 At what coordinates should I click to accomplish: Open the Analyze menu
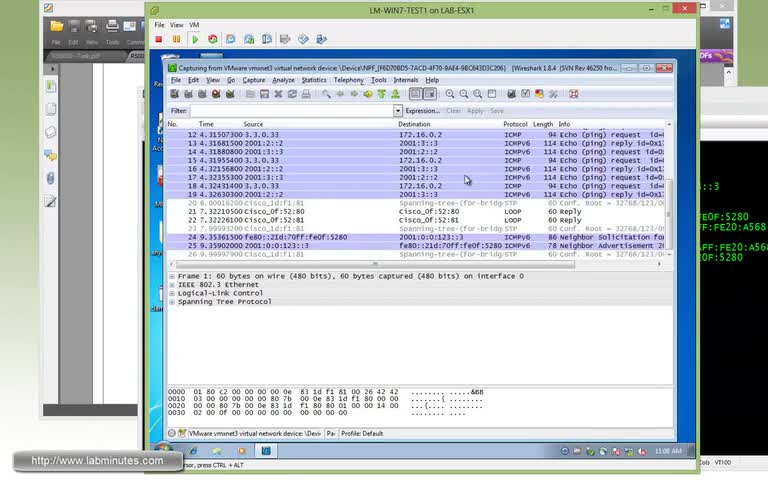click(283, 80)
